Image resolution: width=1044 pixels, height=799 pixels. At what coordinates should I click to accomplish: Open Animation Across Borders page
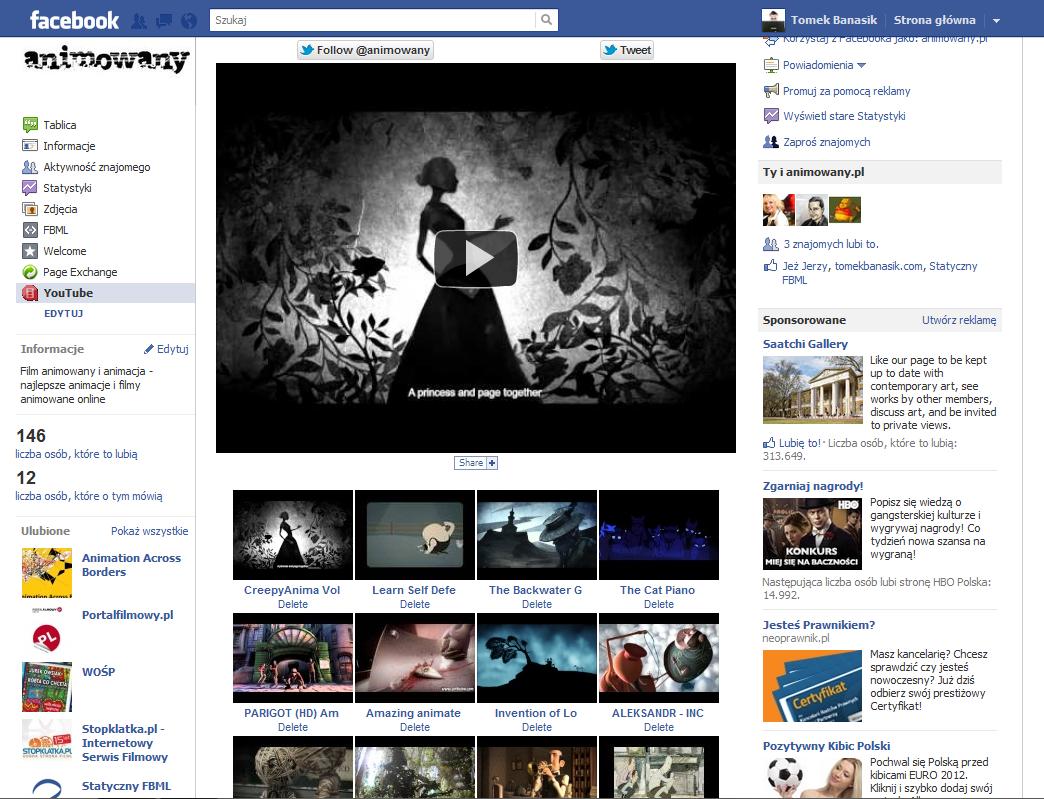pos(131,565)
